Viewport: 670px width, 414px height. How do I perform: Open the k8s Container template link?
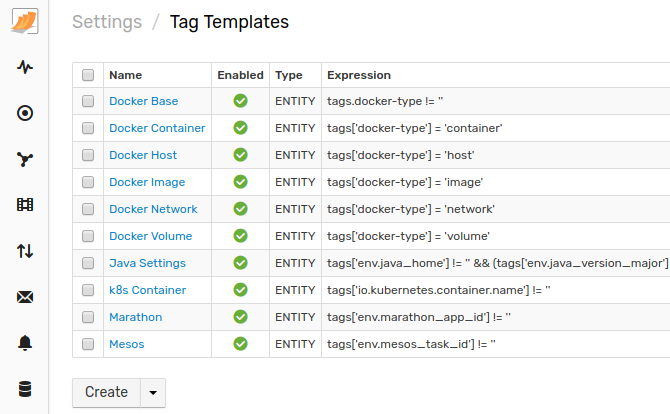tap(147, 290)
